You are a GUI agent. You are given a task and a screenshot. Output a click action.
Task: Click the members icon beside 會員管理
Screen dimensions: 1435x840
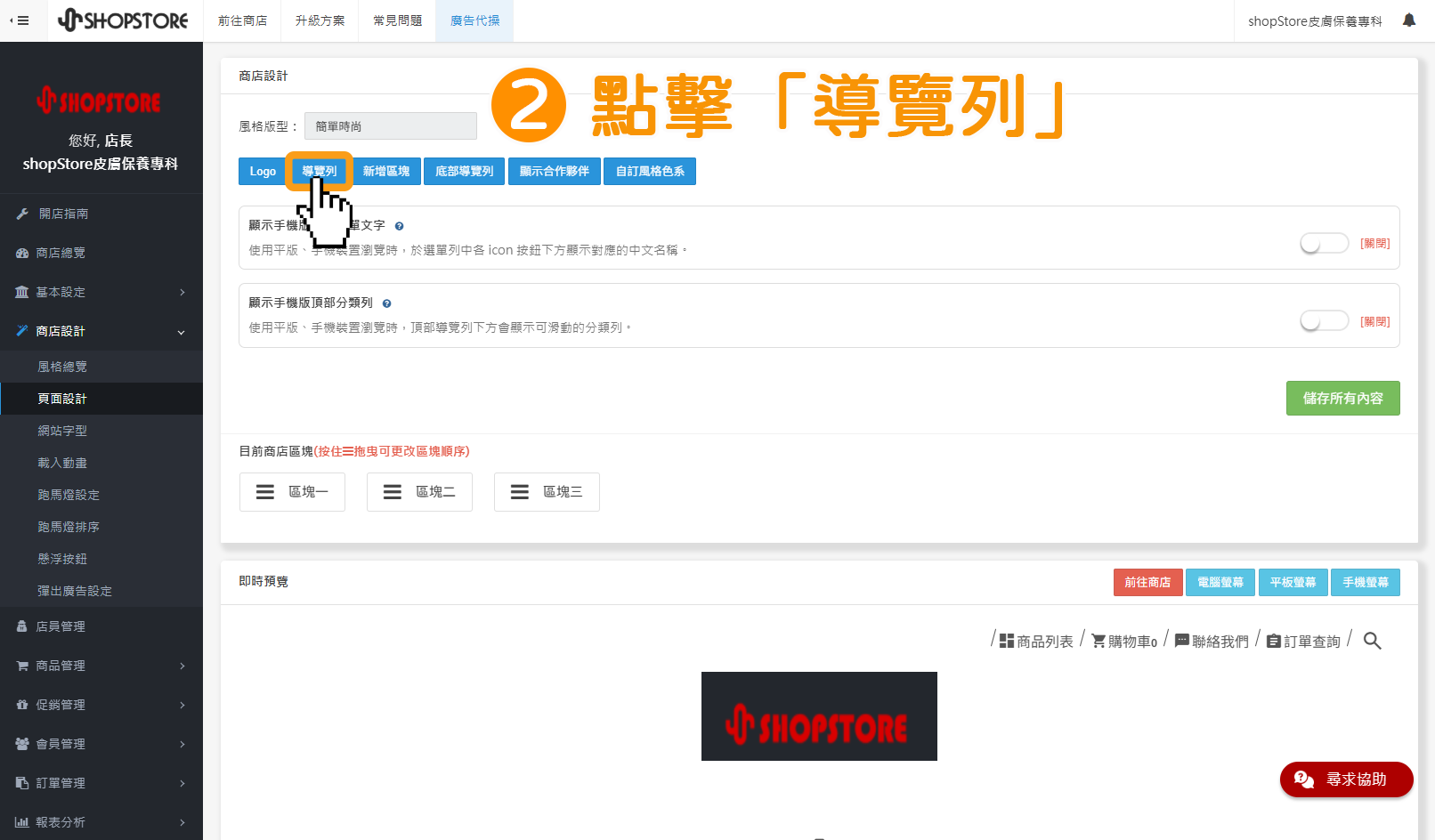coord(22,744)
